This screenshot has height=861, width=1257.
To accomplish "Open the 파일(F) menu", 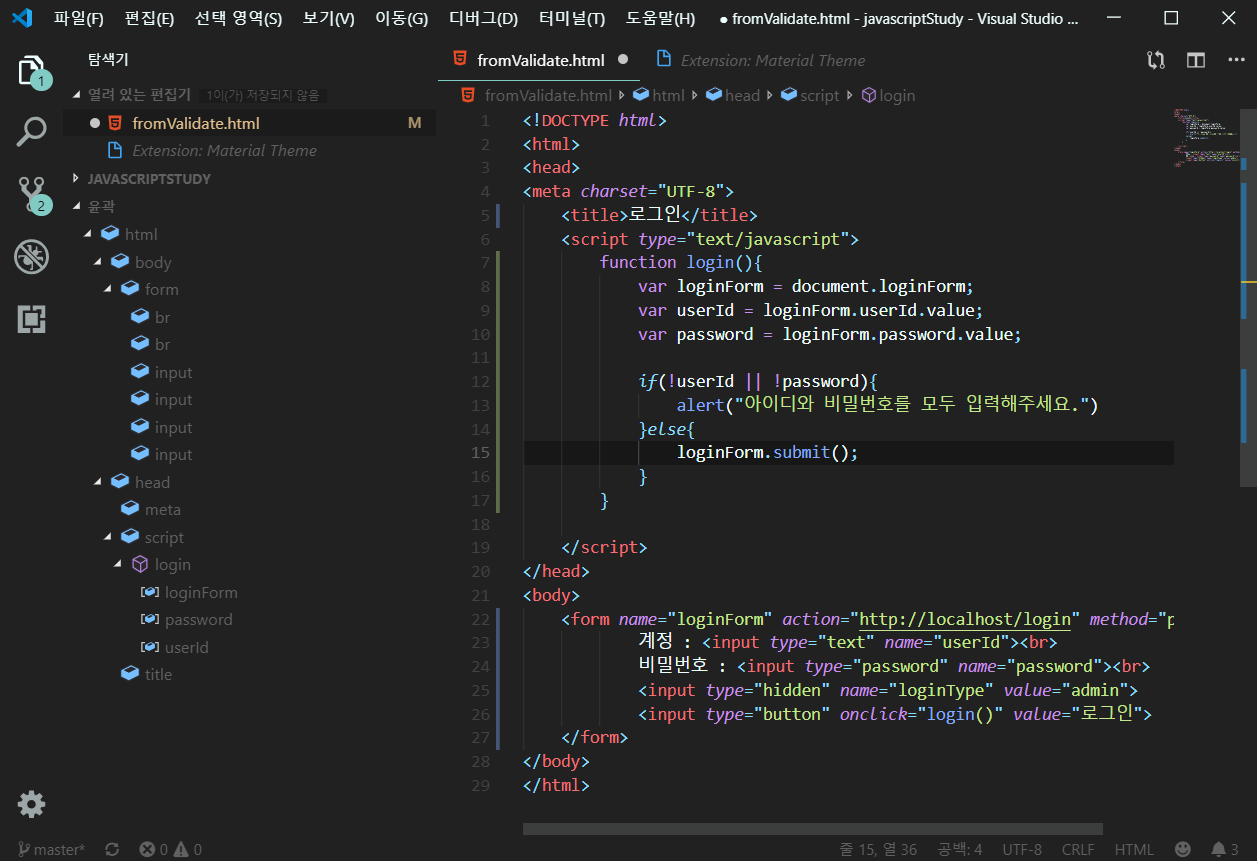I will [79, 18].
